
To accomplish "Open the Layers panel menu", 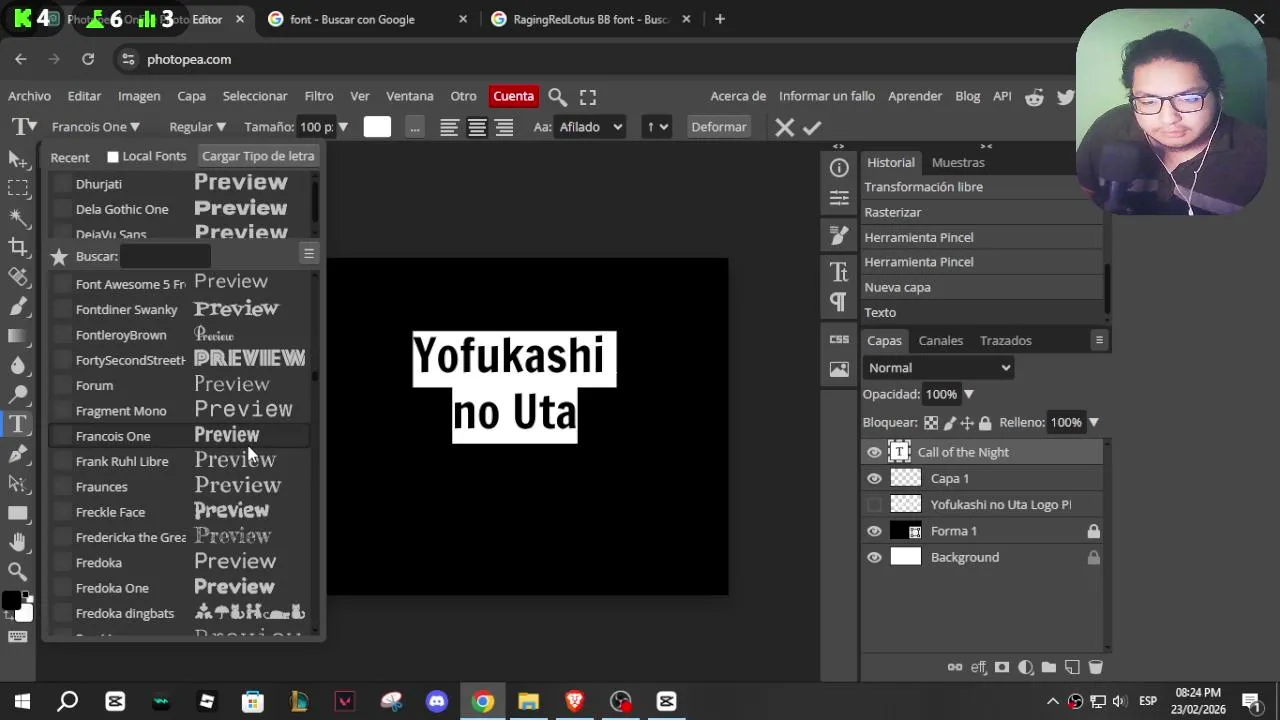I will (1099, 340).
